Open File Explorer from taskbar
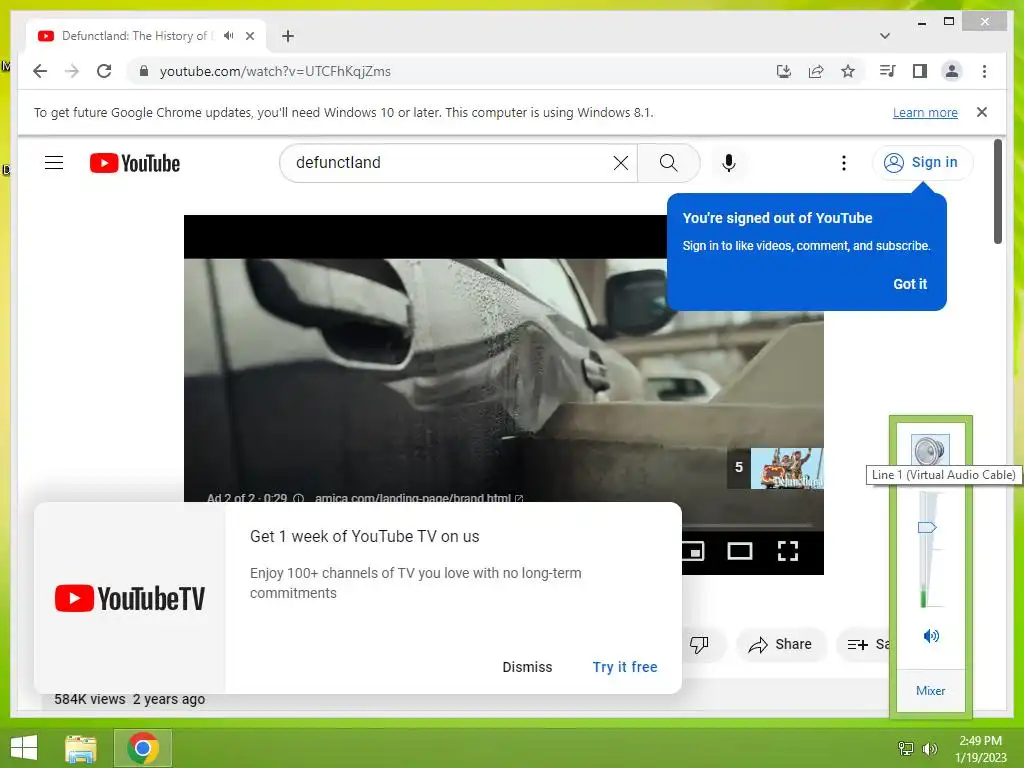Viewport: 1024px width, 768px height. coord(81,748)
